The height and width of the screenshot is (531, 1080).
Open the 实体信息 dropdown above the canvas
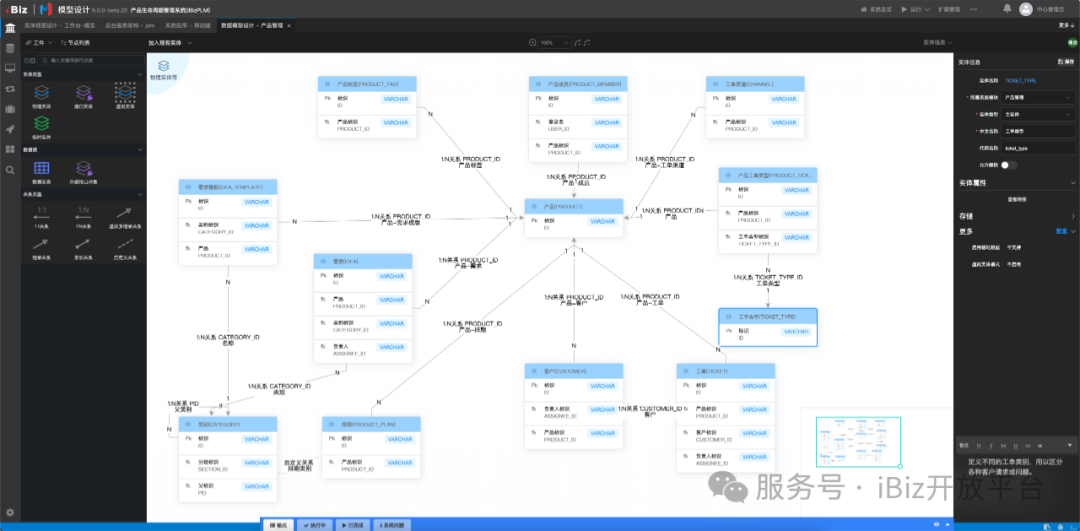pyautogui.click(x=937, y=43)
